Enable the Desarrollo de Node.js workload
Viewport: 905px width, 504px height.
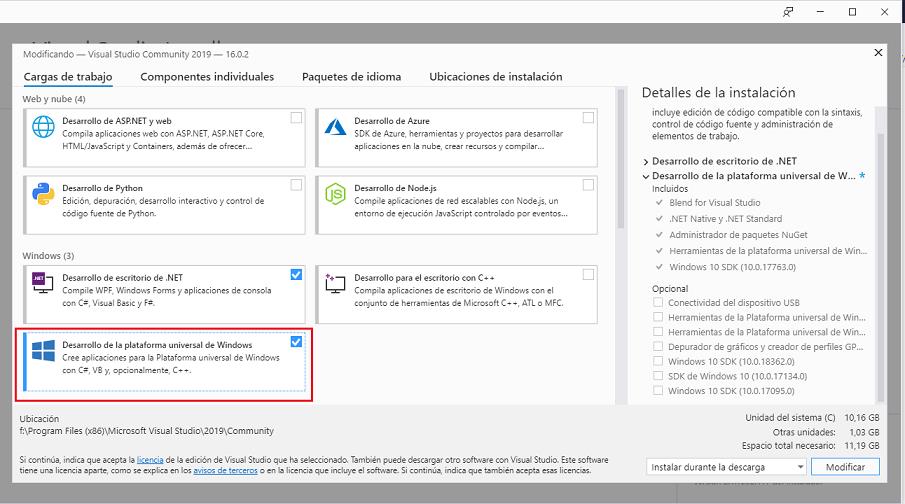(588, 185)
